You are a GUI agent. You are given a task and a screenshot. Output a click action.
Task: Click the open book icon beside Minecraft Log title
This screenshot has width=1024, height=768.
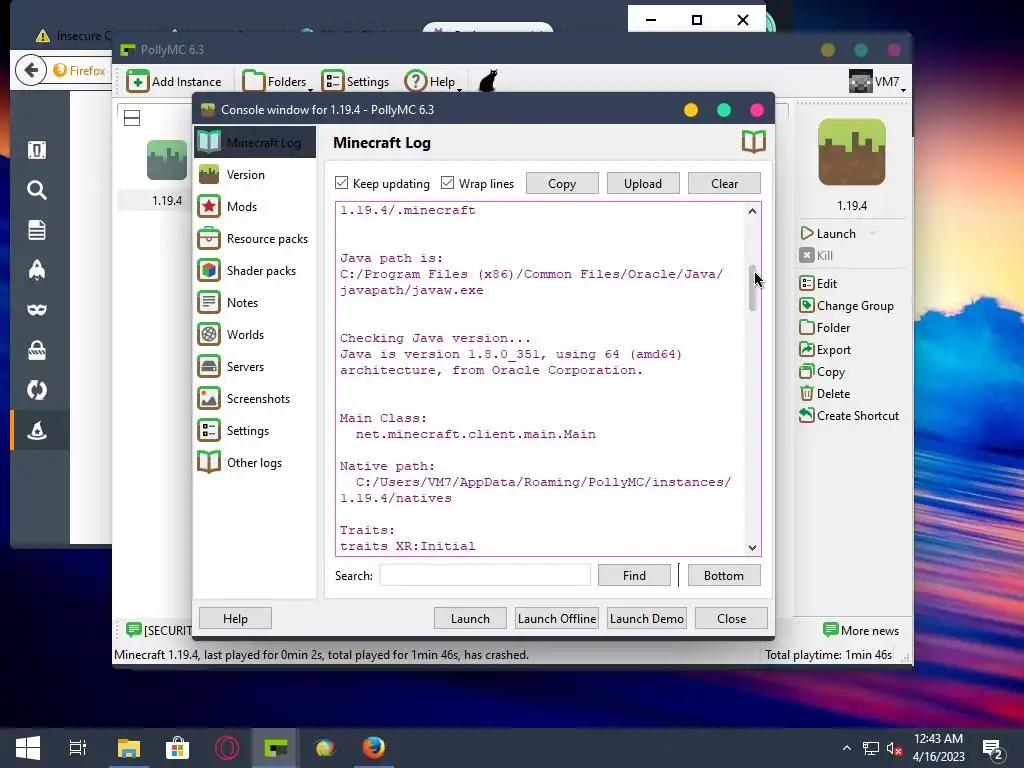754,142
